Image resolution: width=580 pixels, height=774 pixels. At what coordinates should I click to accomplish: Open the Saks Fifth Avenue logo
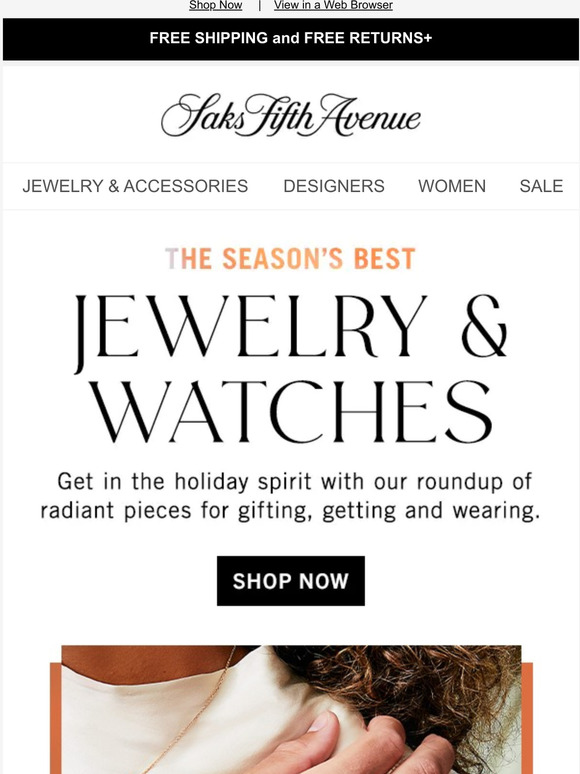click(x=290, y=115)
